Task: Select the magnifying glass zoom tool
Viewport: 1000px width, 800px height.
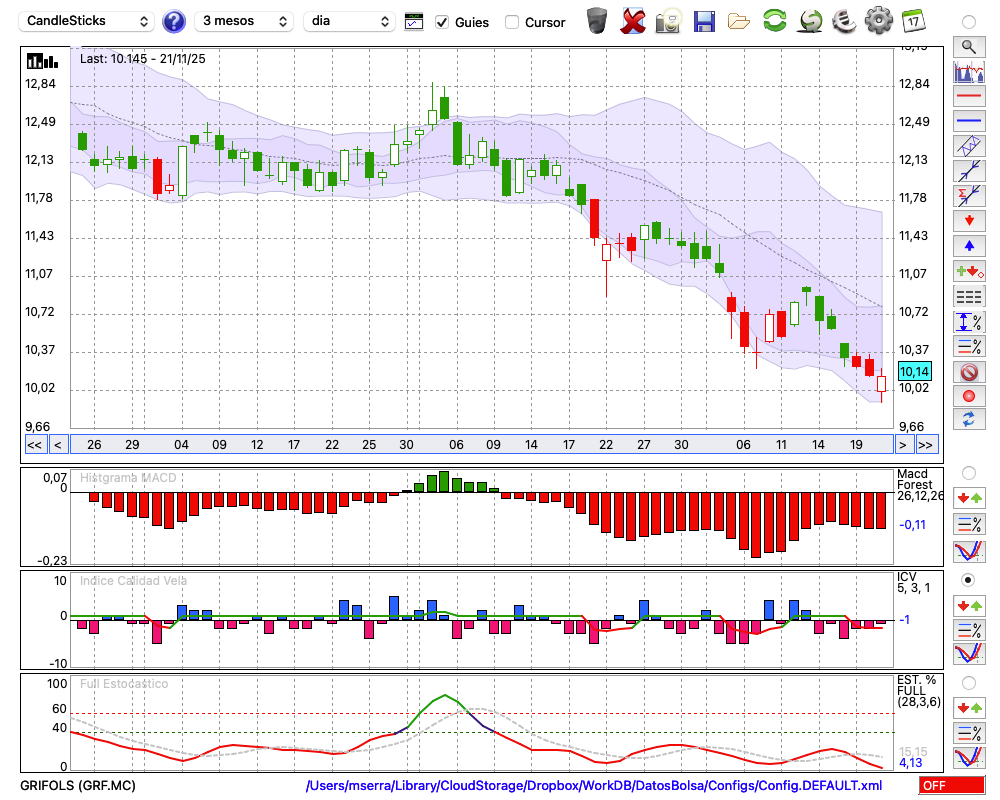Action: (x=968, y=46)
